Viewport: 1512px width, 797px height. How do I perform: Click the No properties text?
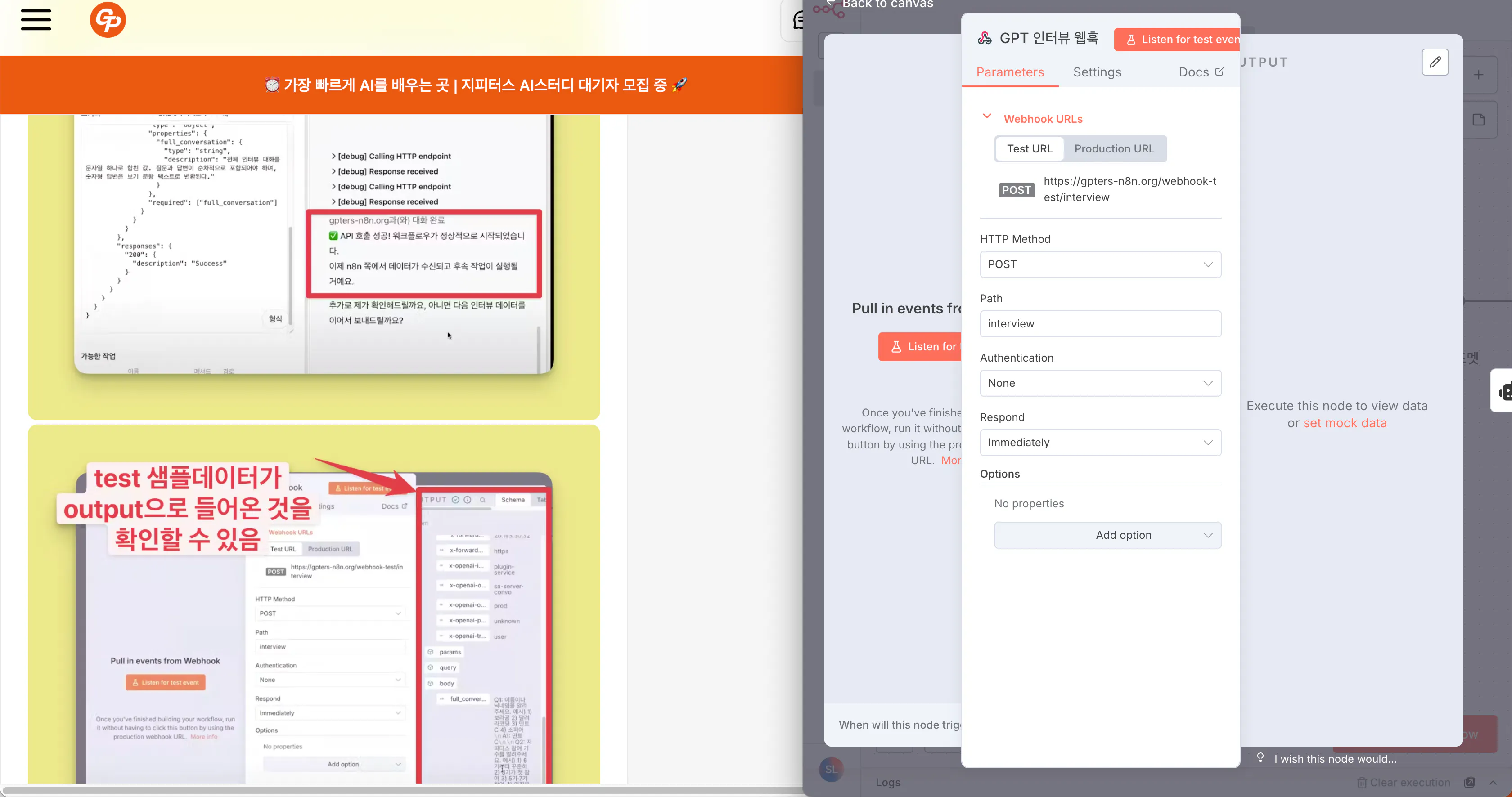click(x=1028, y=504)
